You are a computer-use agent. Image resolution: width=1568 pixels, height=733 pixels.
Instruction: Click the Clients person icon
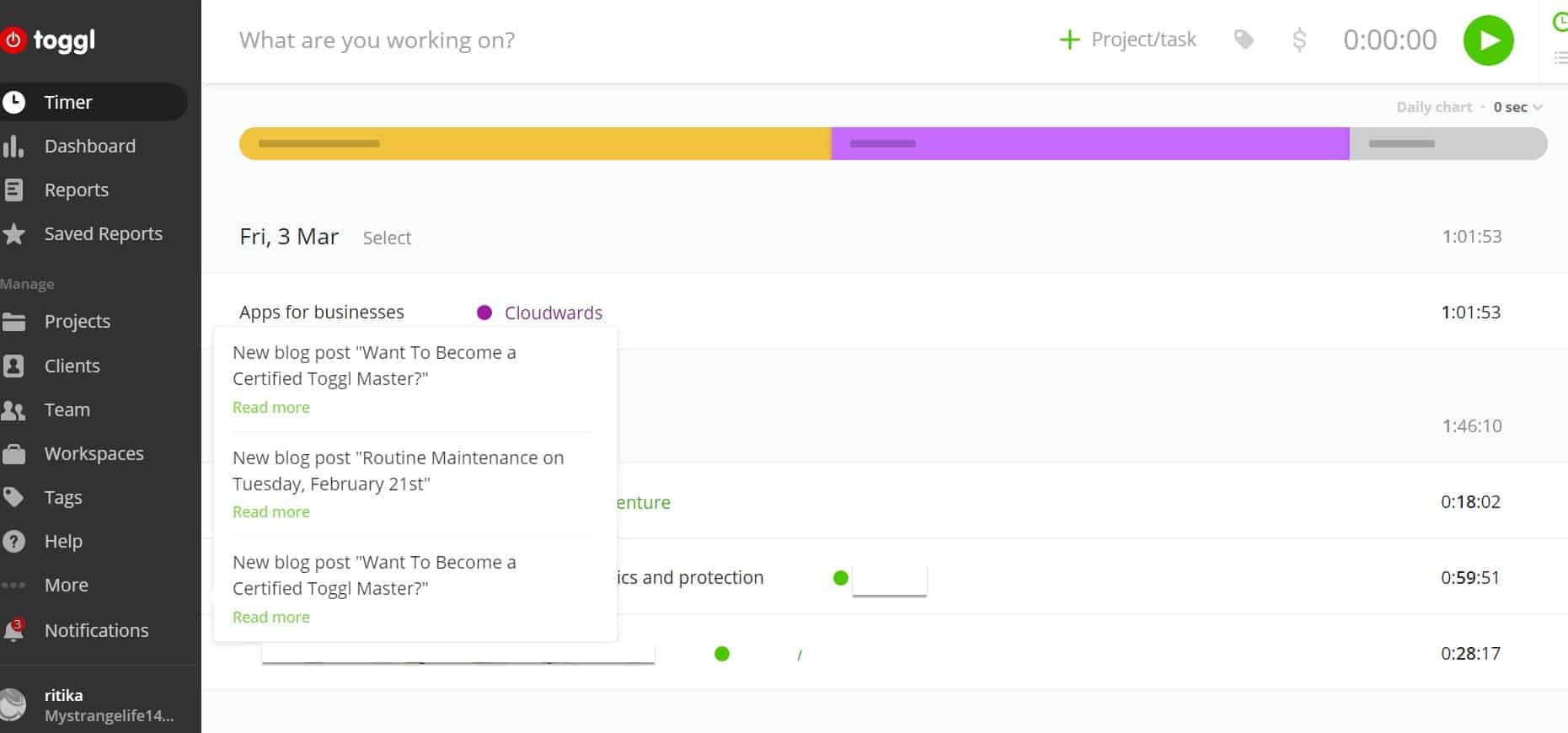point(13,366)
